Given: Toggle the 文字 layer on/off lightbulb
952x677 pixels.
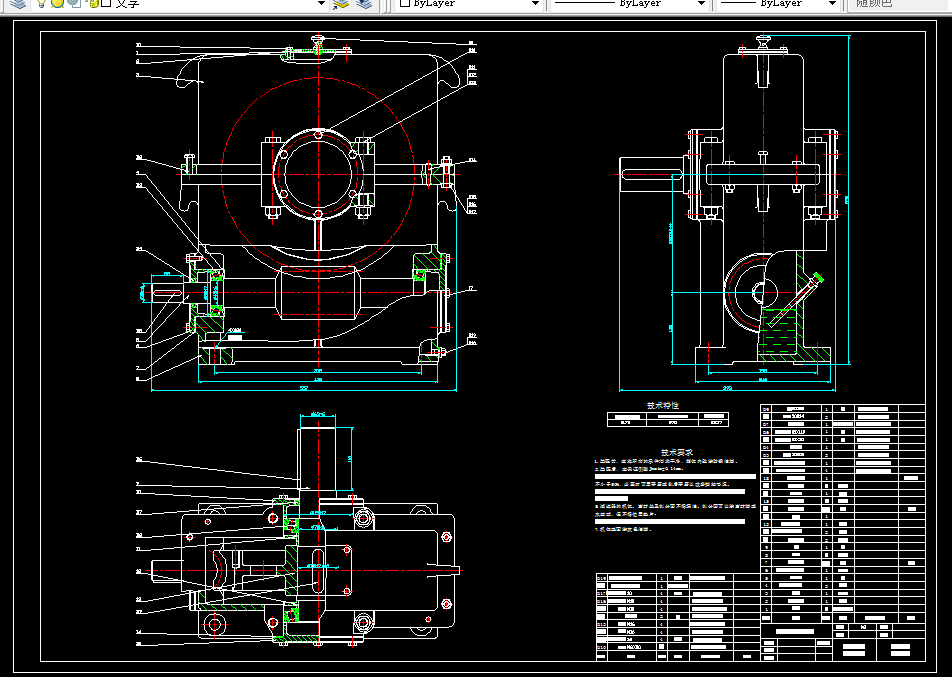Looking at the screenshot, I should (41, 3).
